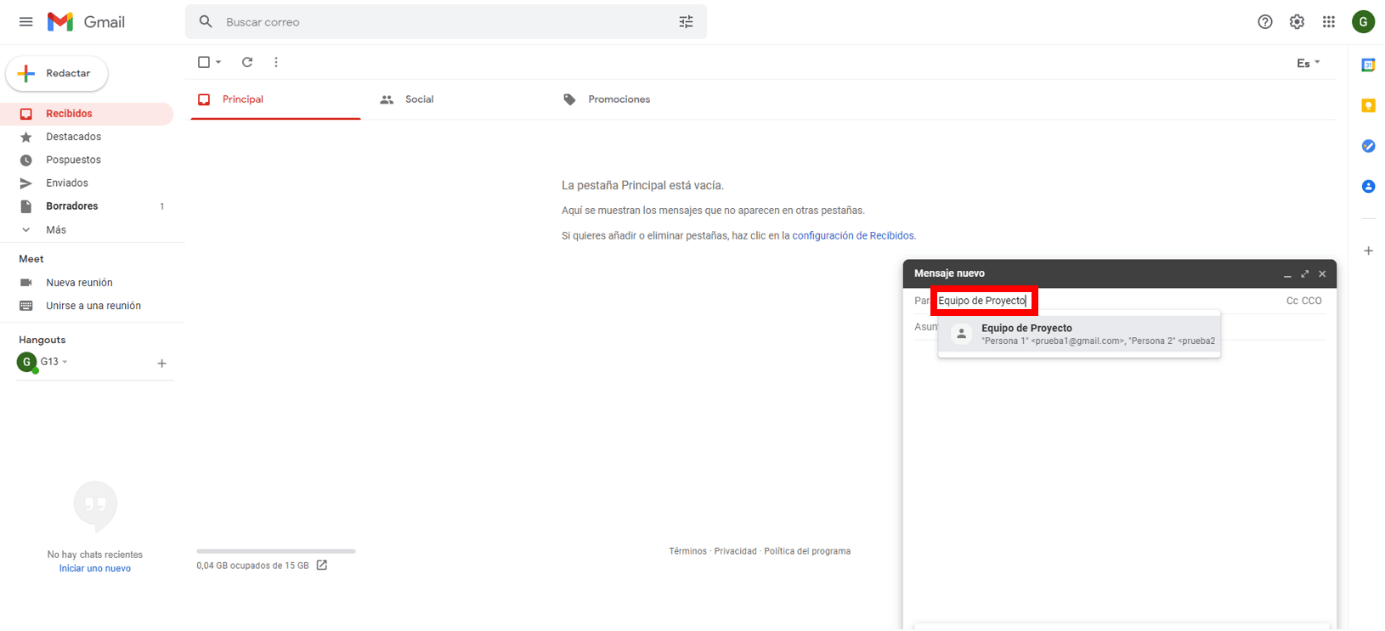The width and height of the screenshot is (1385, 631).
Task: Select the Equipo de Proyecto contact suggestion
Action: point(1079,334)
